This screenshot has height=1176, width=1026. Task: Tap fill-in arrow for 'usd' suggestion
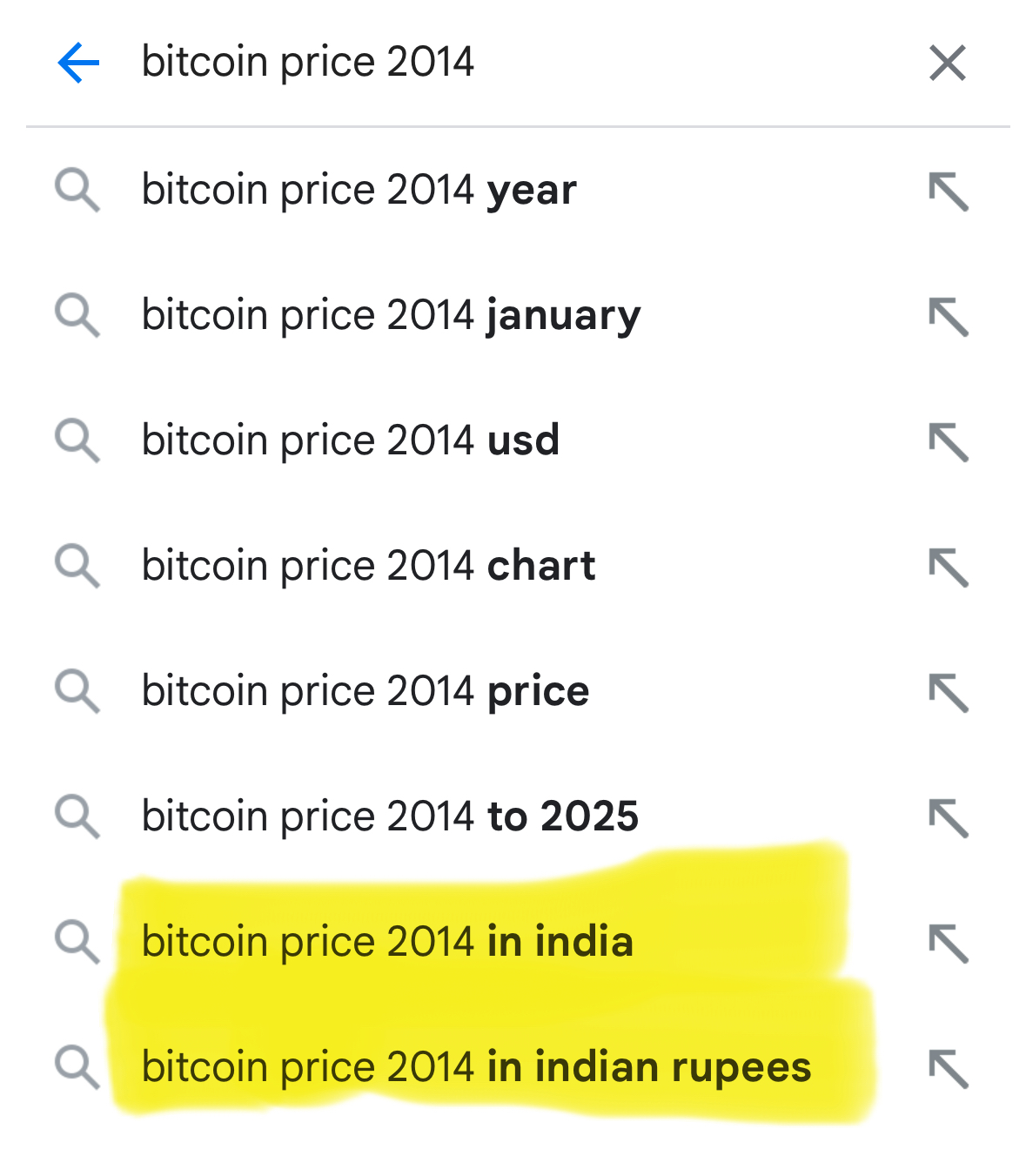[x=948, y=442]
